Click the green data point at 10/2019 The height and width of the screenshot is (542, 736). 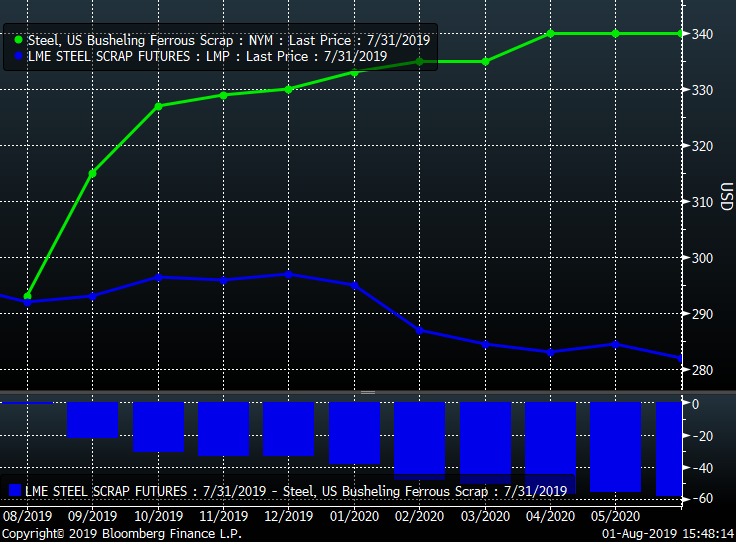158,106
